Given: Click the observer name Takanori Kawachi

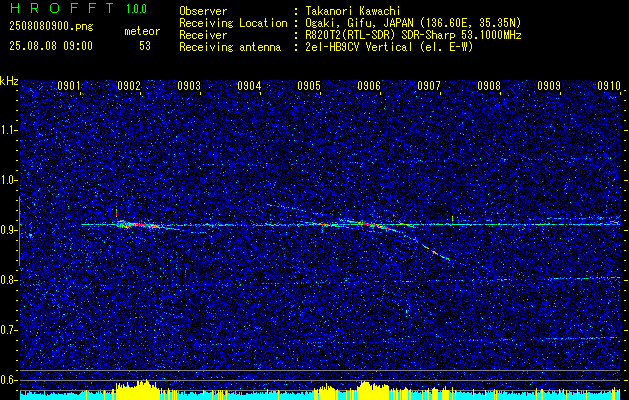Looking at the screenshot, I should [x=351, y=11].
